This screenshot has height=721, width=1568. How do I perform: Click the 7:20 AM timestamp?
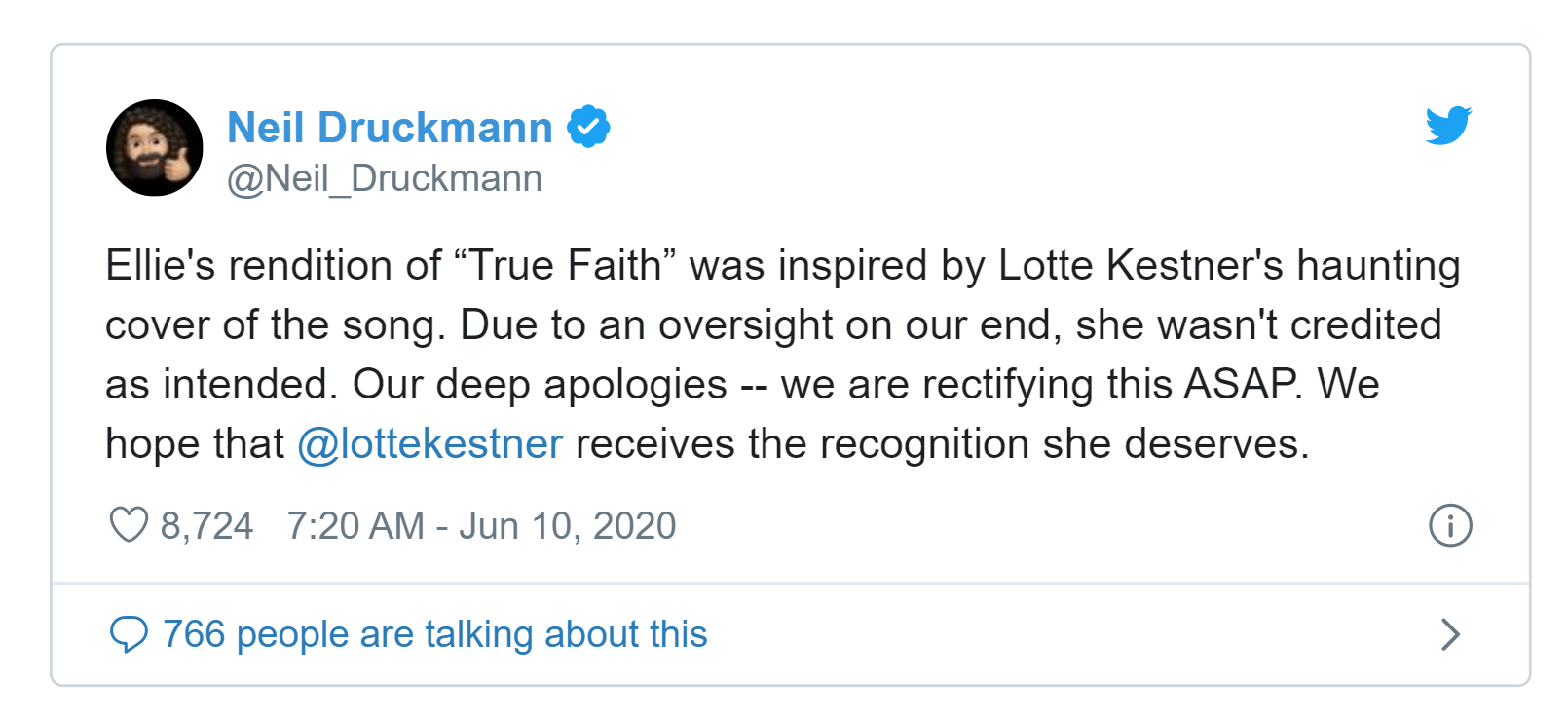pyautogui.click(x=355, y=526)
